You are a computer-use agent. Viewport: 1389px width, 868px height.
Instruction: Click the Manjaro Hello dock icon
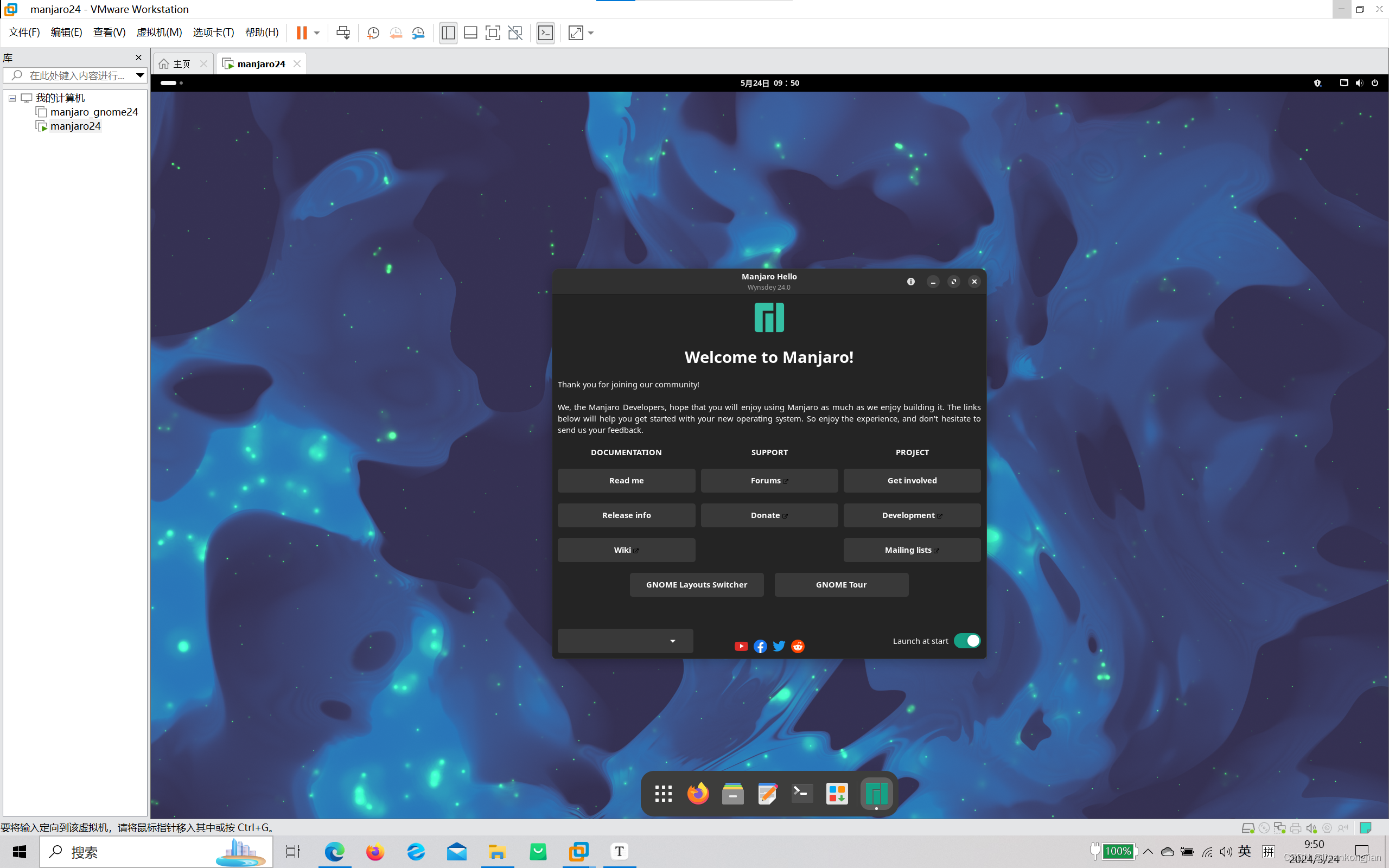pos(876,793)
